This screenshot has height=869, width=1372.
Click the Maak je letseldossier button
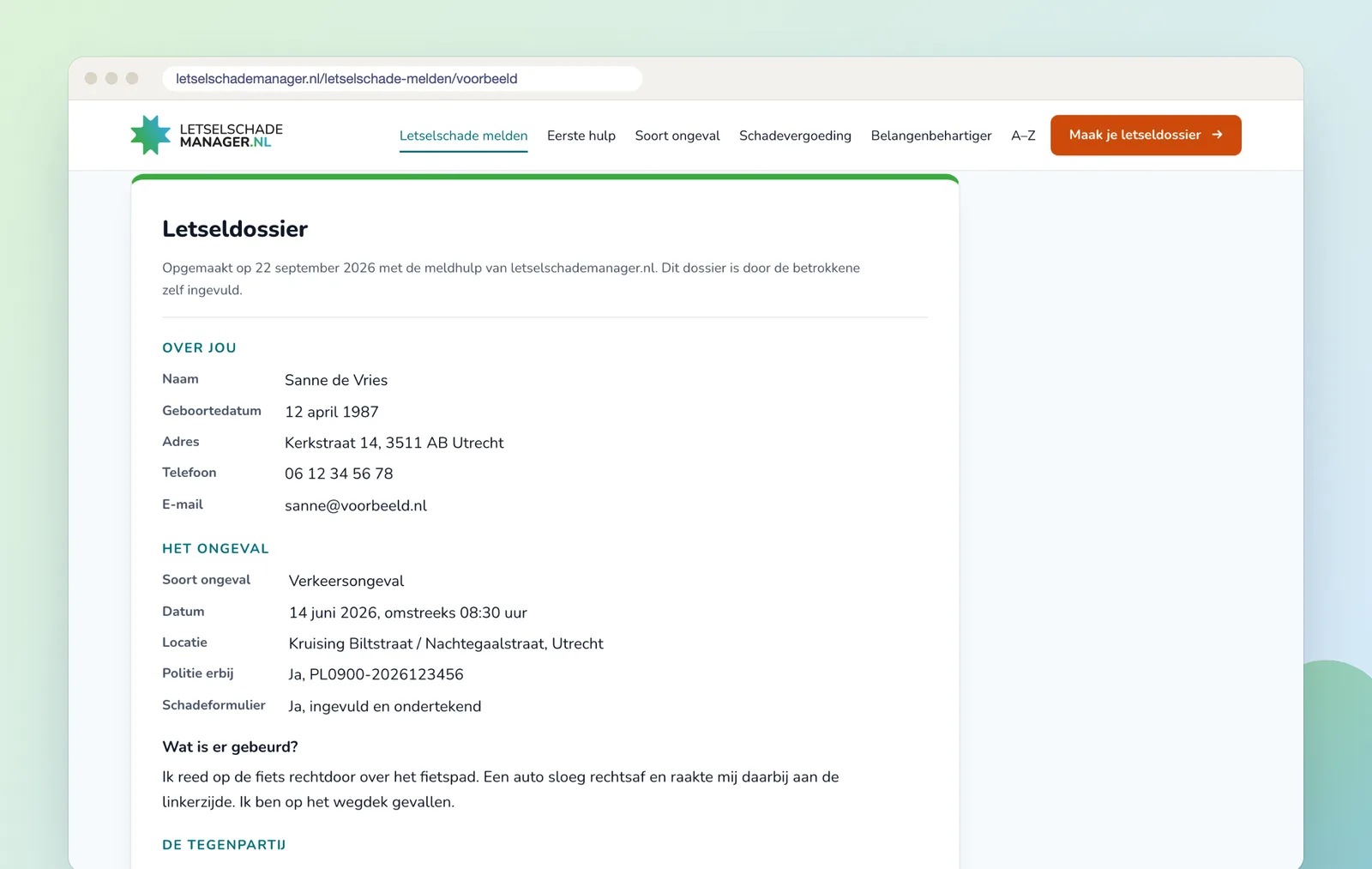(1146, 135)
